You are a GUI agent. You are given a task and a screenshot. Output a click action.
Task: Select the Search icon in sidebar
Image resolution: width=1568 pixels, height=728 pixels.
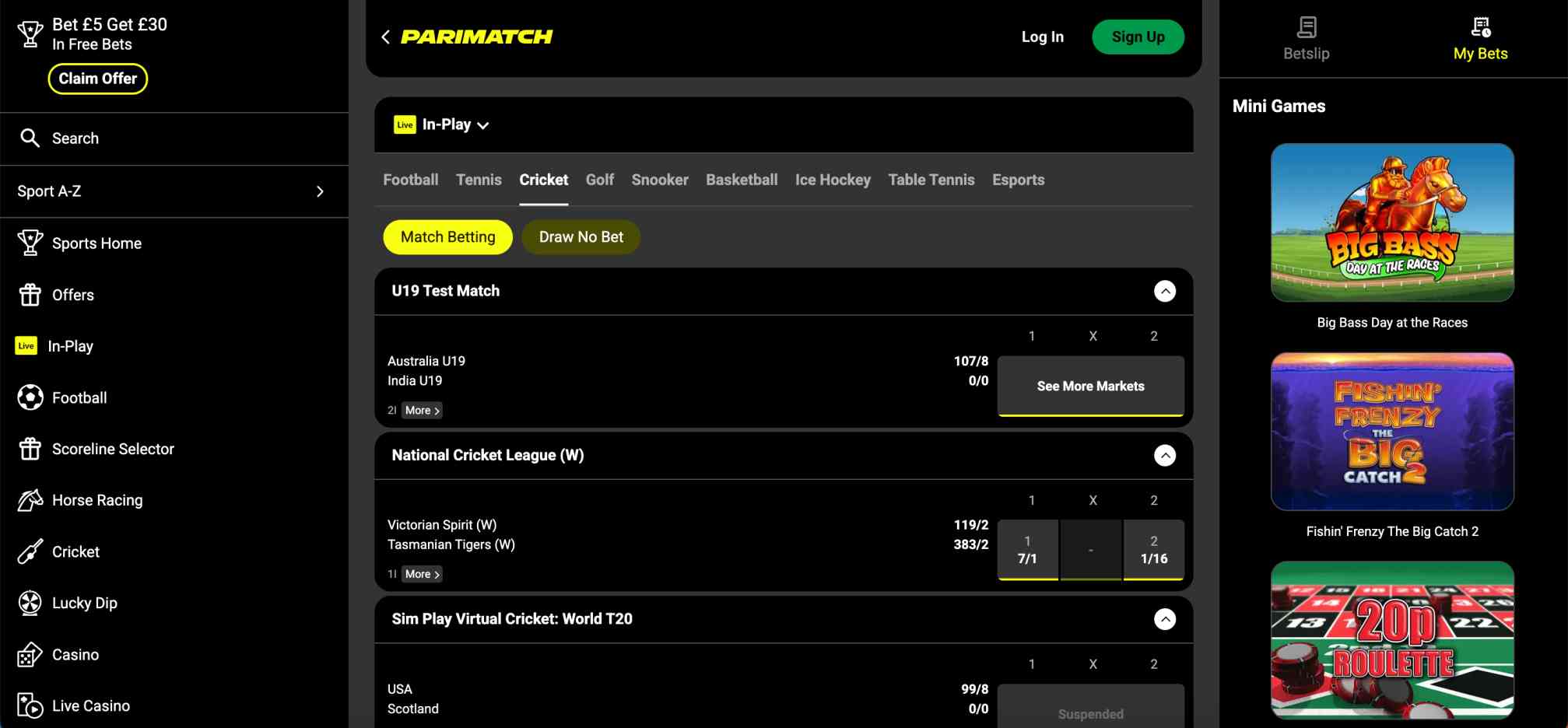31,138
